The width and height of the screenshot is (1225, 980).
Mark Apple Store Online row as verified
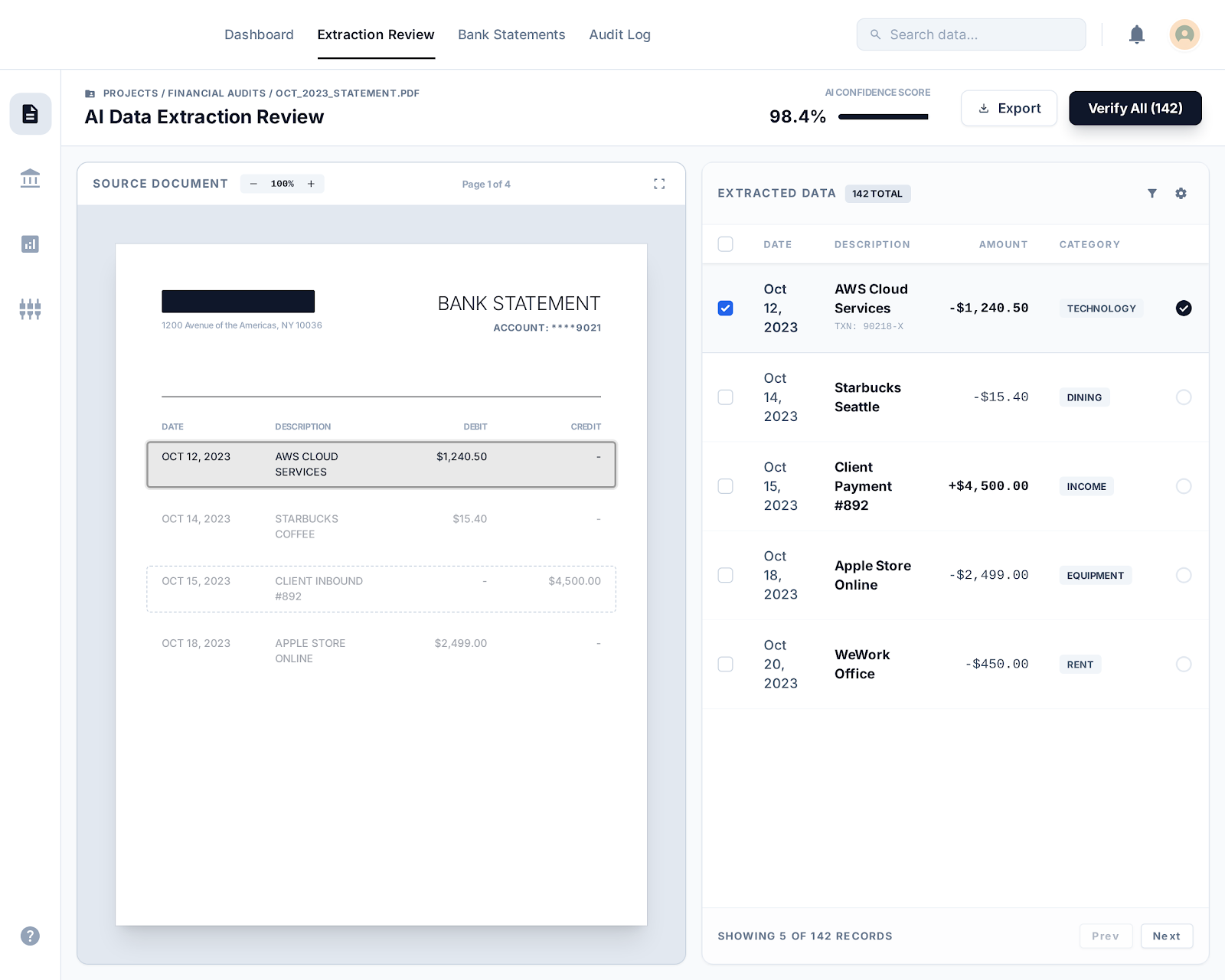[1184, 575]
